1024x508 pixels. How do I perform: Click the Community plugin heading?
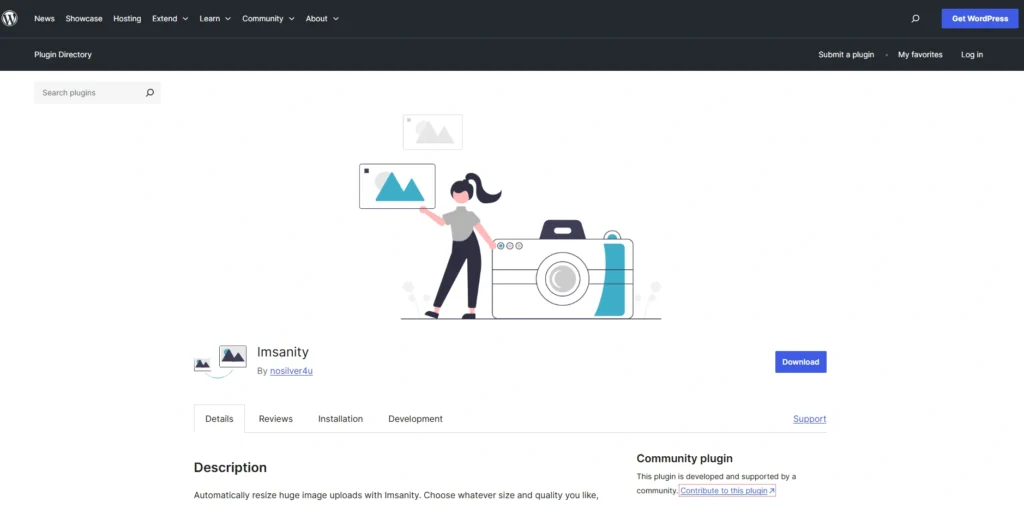[684, 458]
